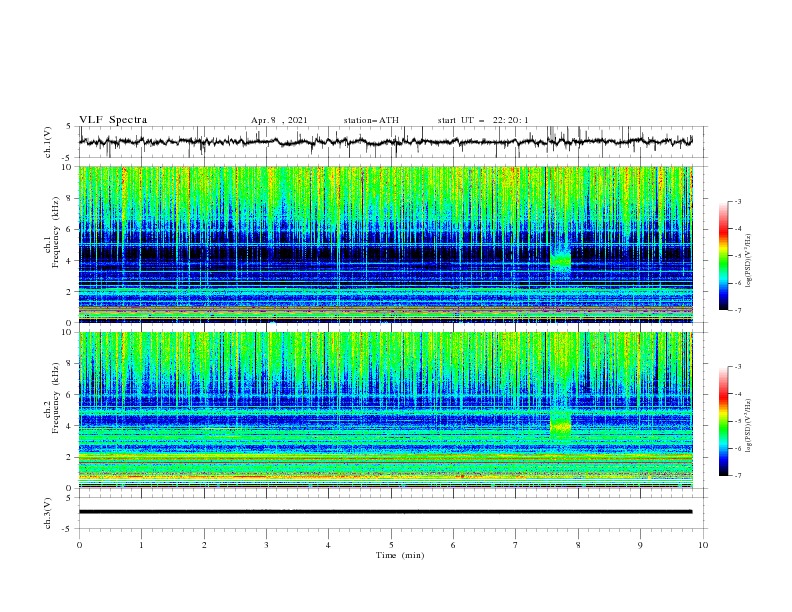Click the "ch.3(V)" waveform axis label
Screen dimensions: 792x612
[x=48, y=513]
